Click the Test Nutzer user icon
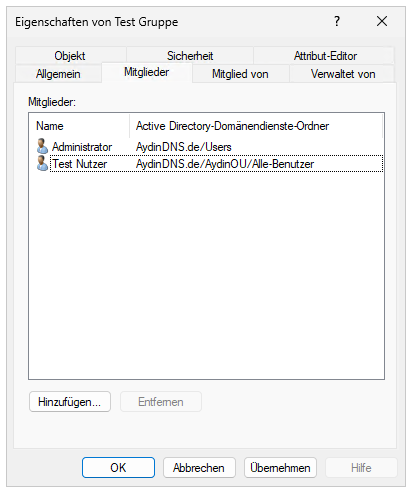 tap(42, 163)
